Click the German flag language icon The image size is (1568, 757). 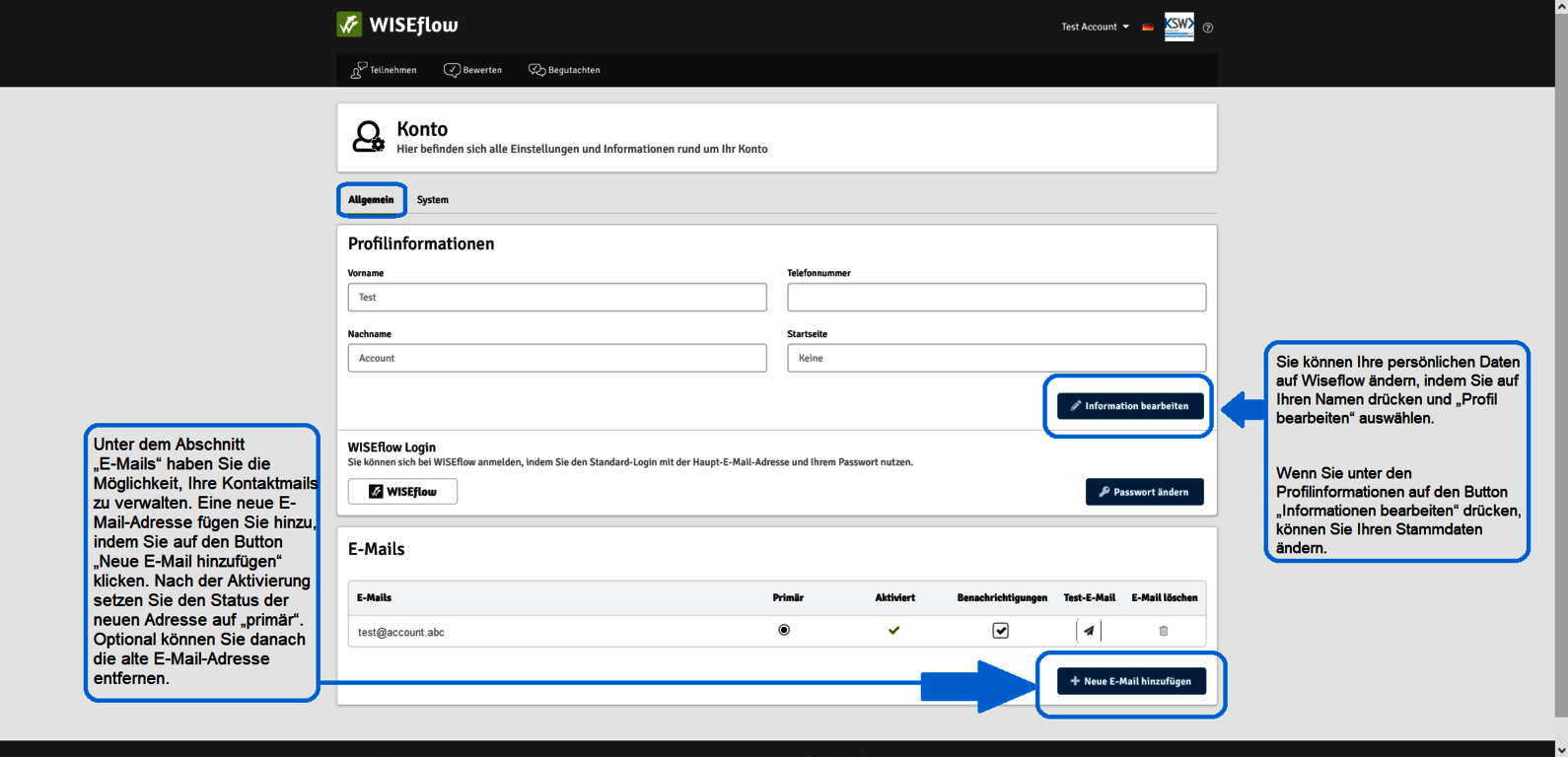coord(1148,28)
